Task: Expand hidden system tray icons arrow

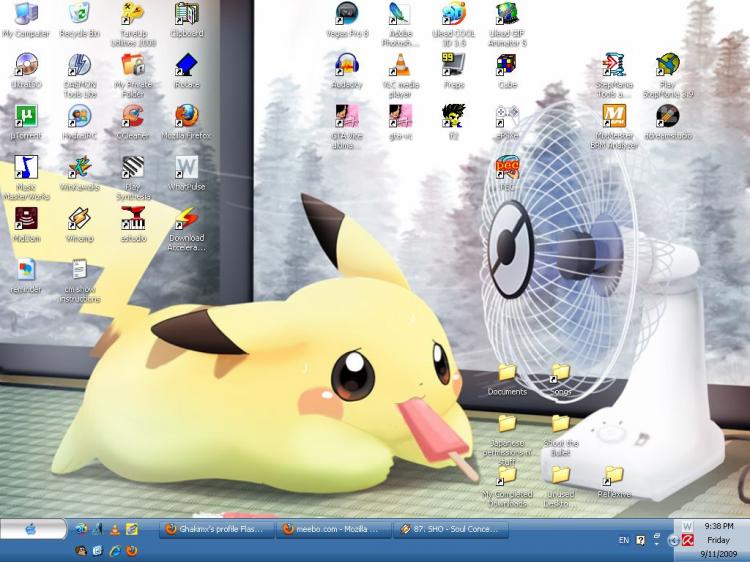Action: [673, 541]
